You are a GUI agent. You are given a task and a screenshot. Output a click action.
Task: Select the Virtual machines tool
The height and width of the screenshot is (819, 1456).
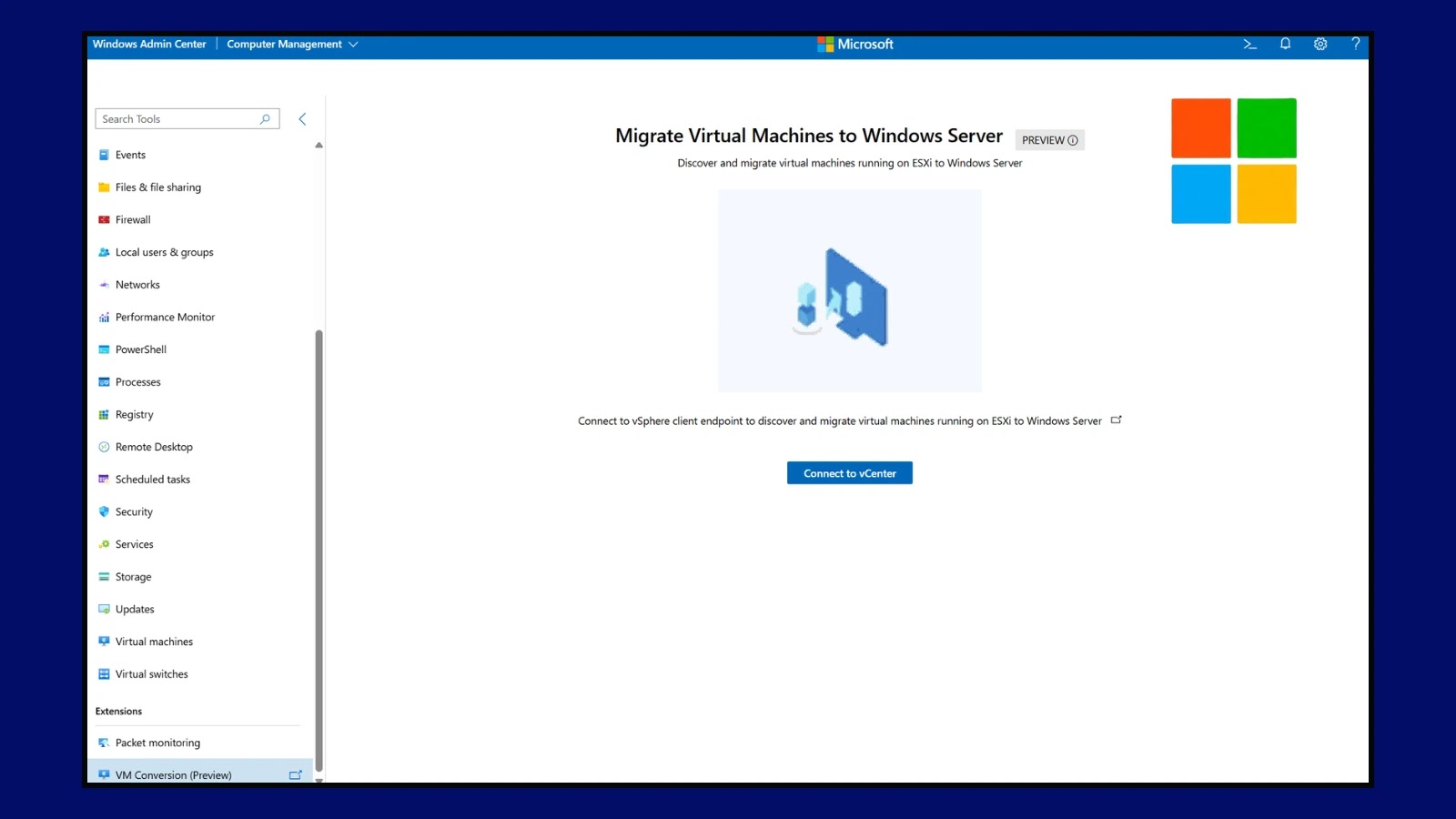coord(153,642)
